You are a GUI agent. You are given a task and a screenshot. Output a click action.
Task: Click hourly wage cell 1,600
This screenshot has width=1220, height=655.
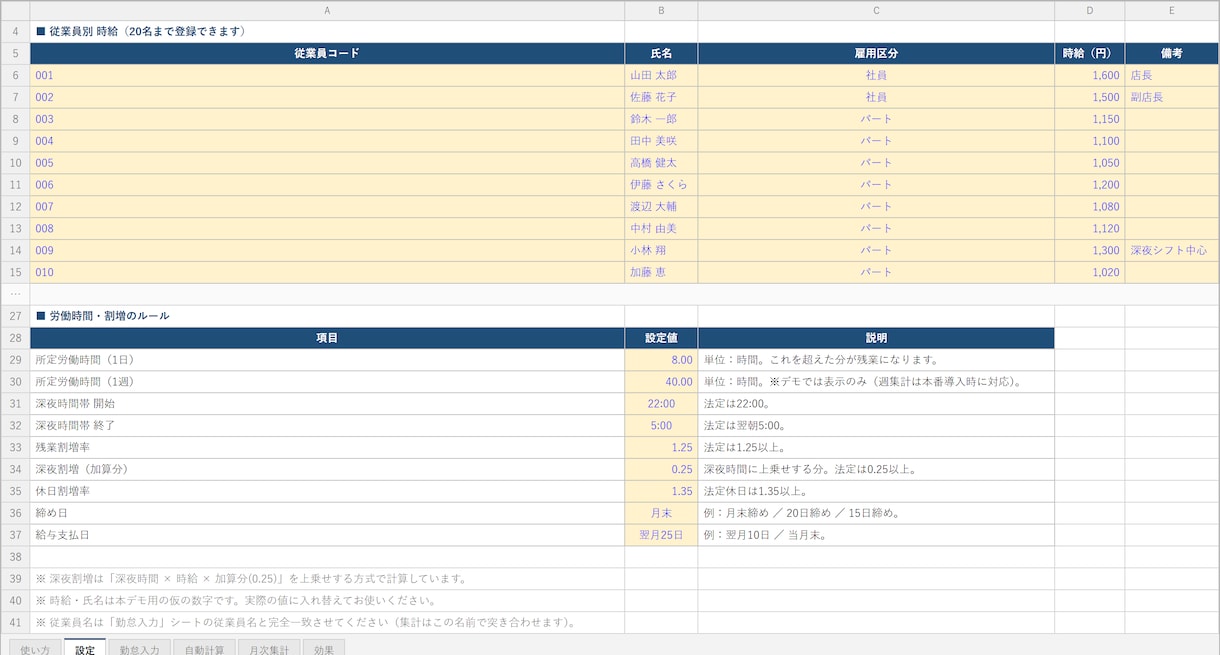click(1090, 75)
